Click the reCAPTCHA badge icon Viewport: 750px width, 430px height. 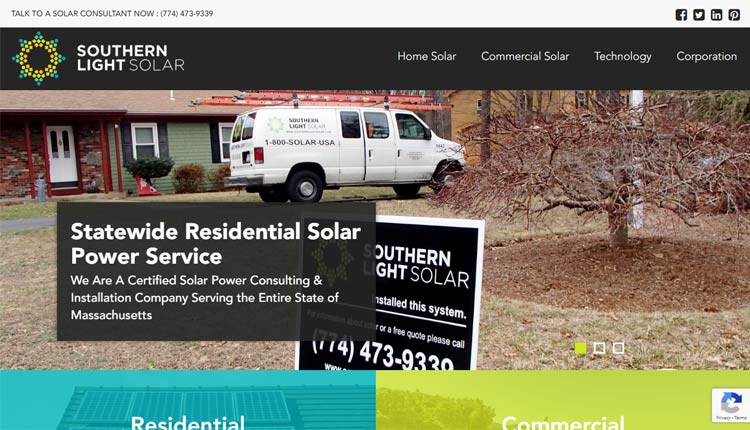pyautogui.click(x=730, y=402)
